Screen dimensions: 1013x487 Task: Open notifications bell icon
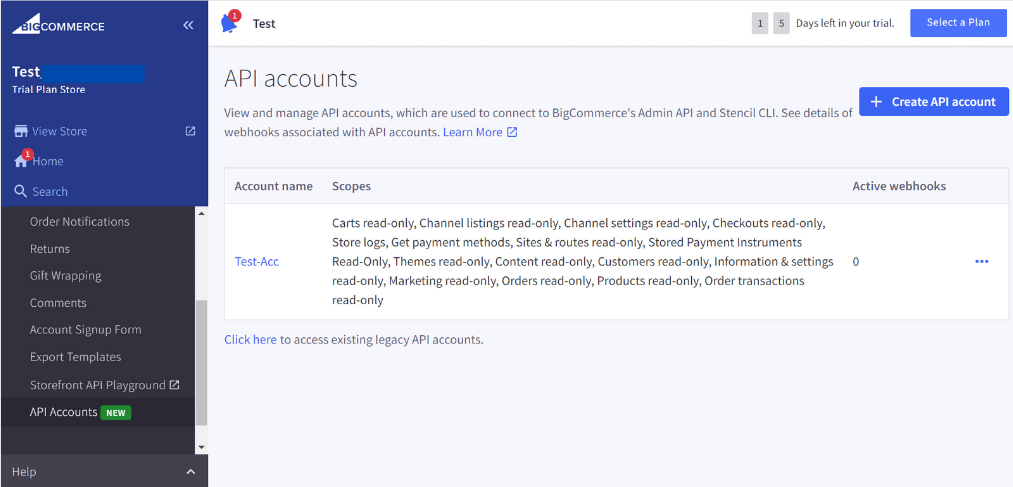229,24
